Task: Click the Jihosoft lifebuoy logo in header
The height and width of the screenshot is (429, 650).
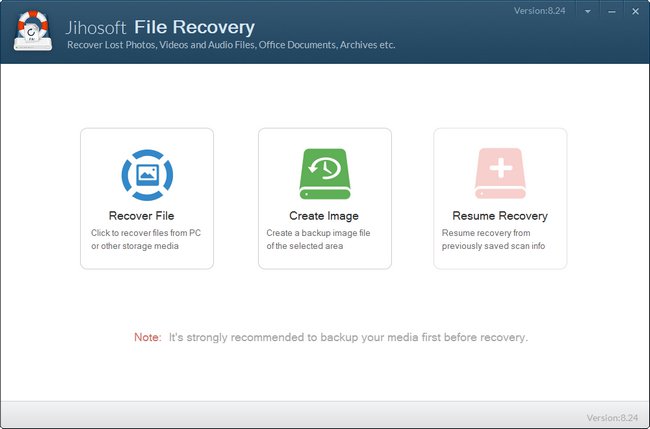Action: [33, 31]
